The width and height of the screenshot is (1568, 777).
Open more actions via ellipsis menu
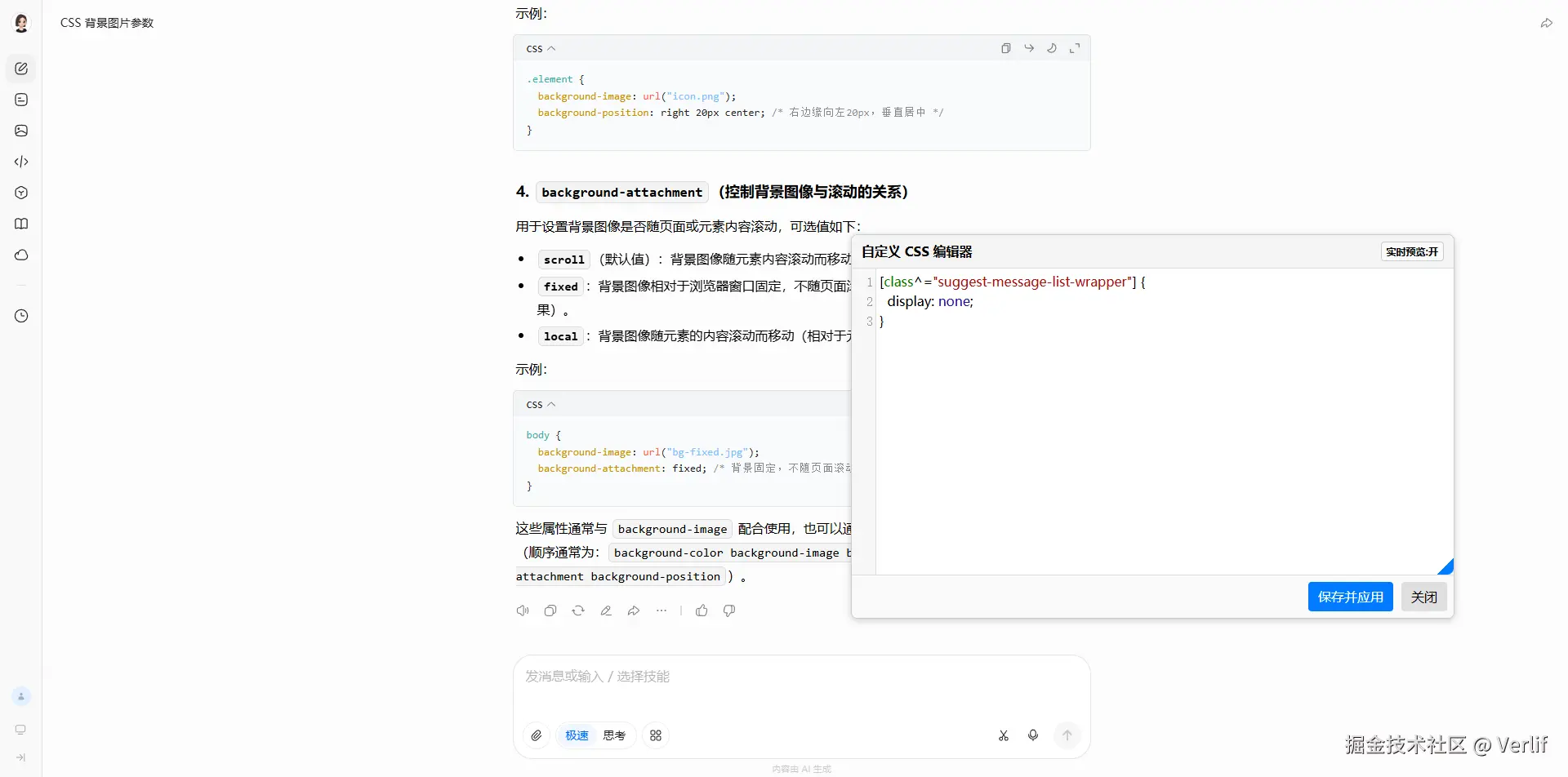[662, 610]
